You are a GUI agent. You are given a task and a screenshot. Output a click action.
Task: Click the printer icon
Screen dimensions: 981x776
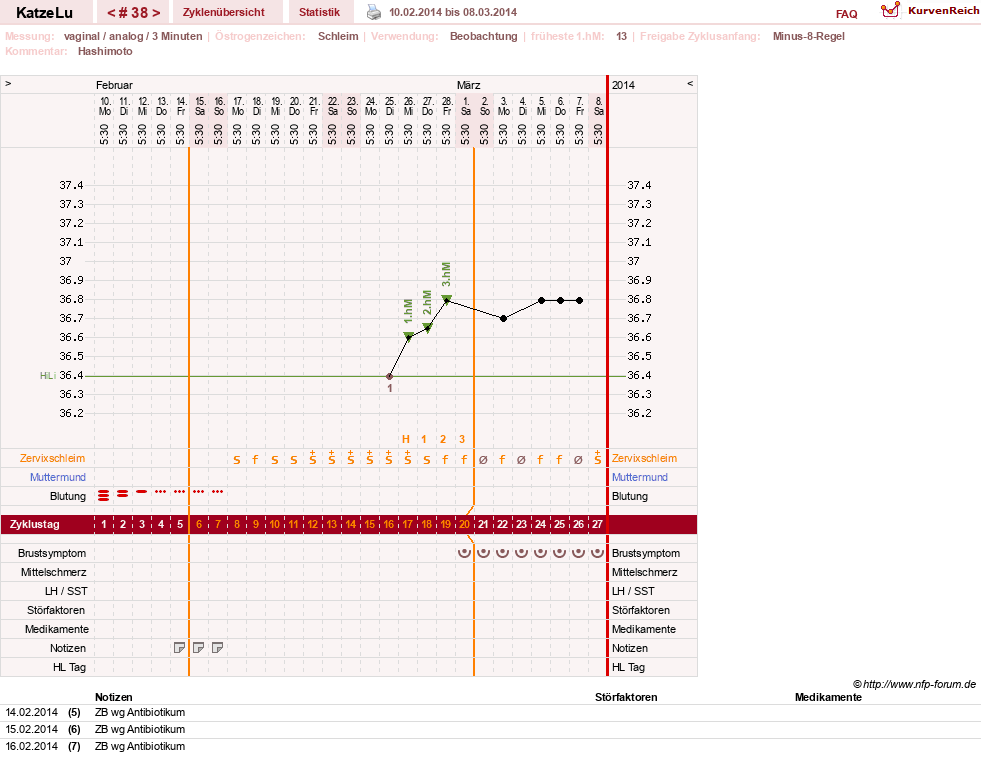click(x=374, y=12)
